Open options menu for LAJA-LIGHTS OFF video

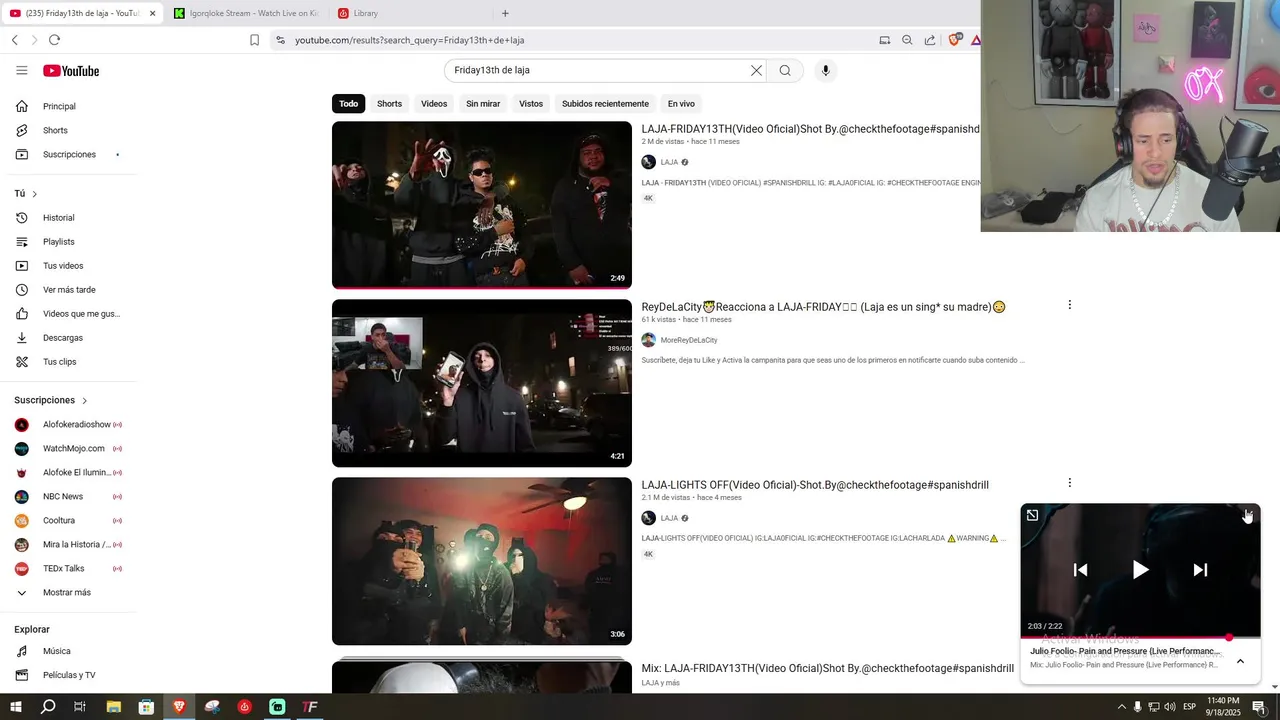click(1069, 483)
